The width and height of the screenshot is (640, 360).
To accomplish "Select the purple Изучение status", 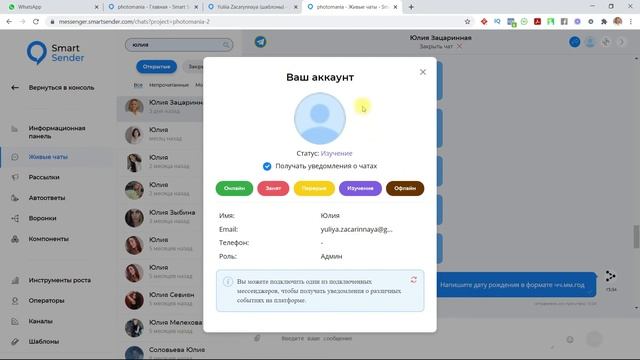I will (x=360, y=189).
